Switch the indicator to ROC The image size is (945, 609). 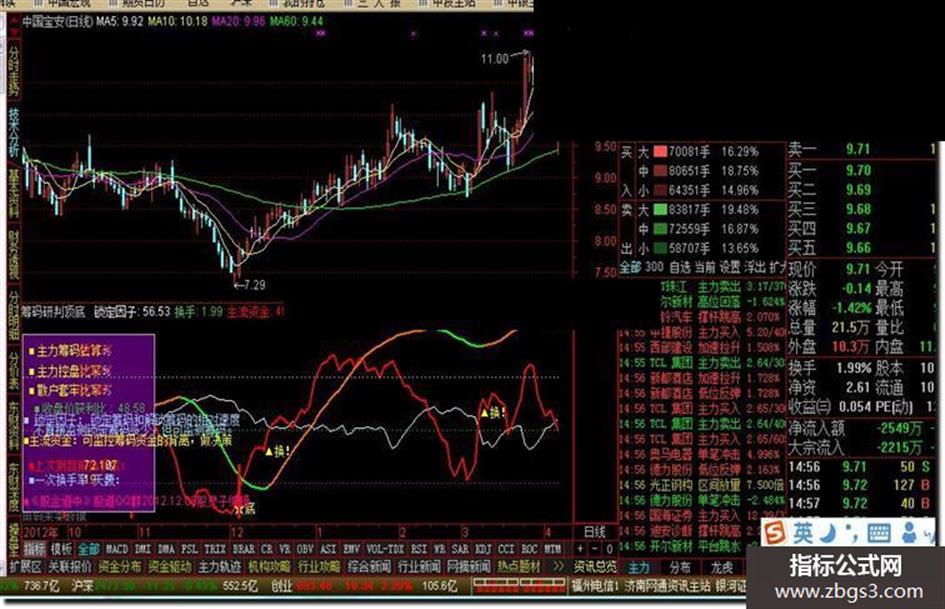tap(529, 549)
